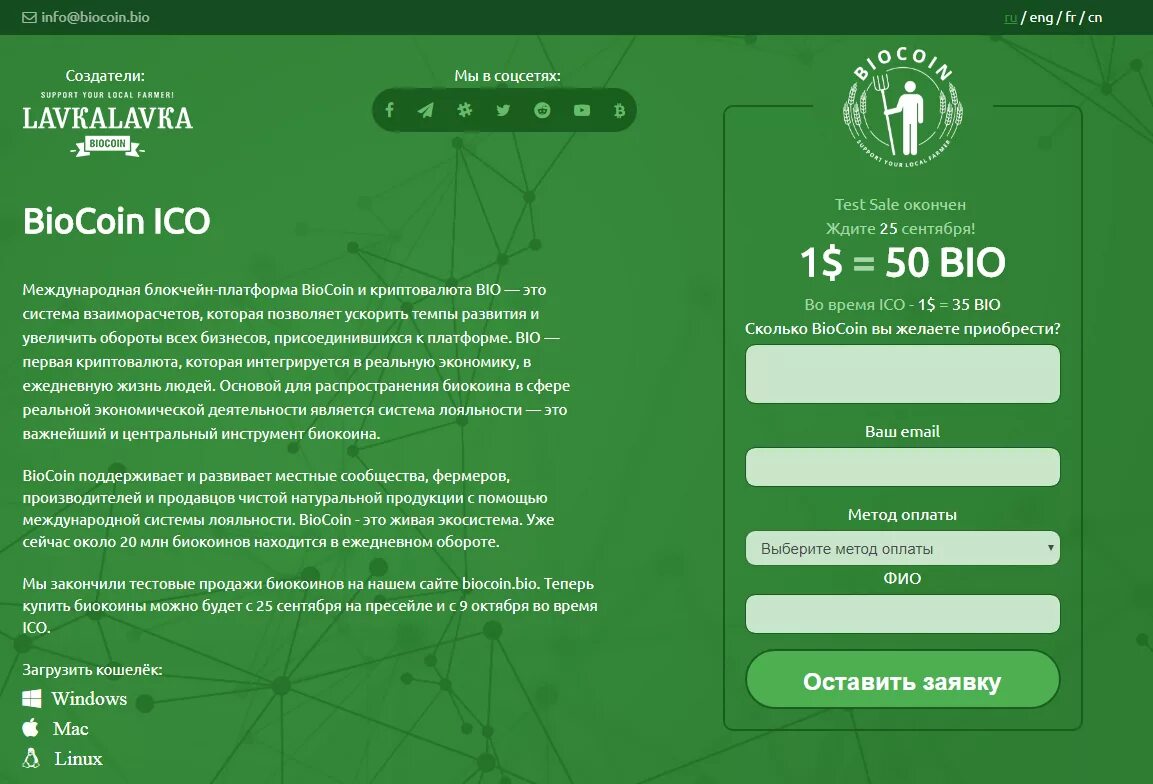Click the info@biocoin.bio email link
1153x784 pixels.
tap(95, 17)
